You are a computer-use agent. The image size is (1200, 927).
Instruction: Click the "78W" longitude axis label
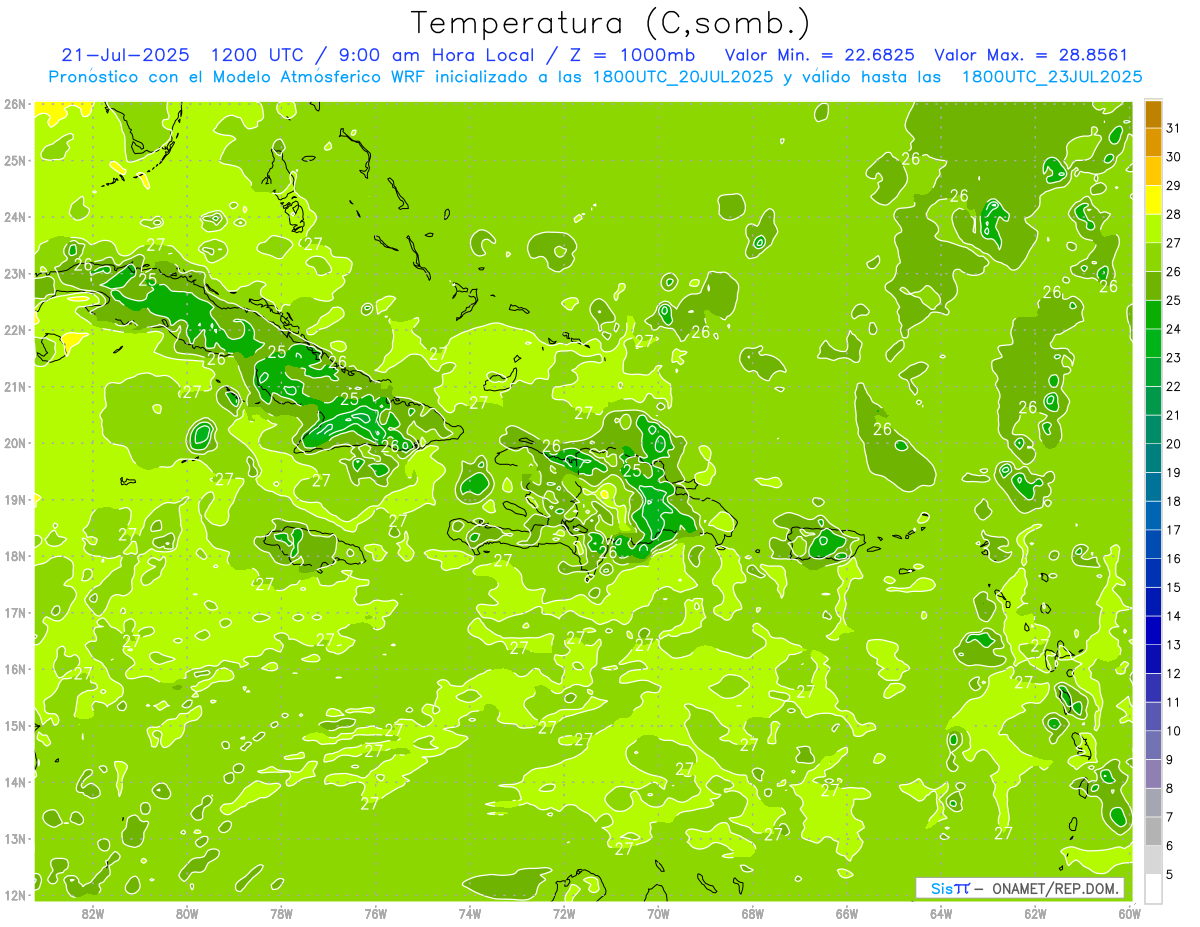click(281, 913)
